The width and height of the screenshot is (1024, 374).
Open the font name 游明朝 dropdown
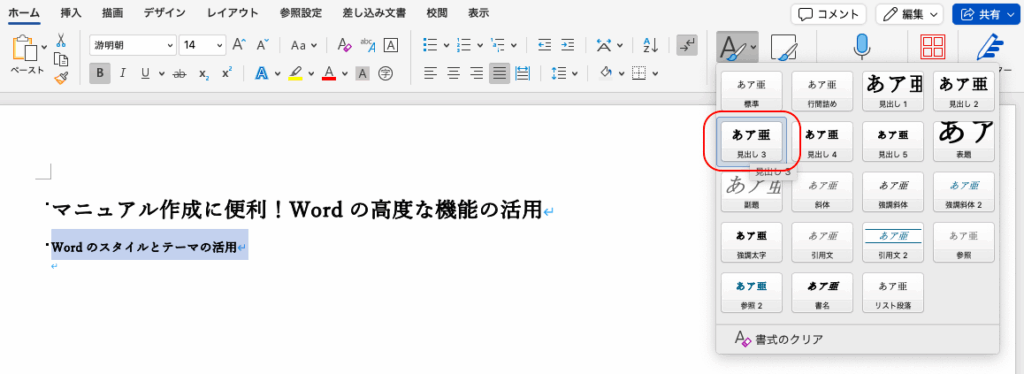coord(170,46)
